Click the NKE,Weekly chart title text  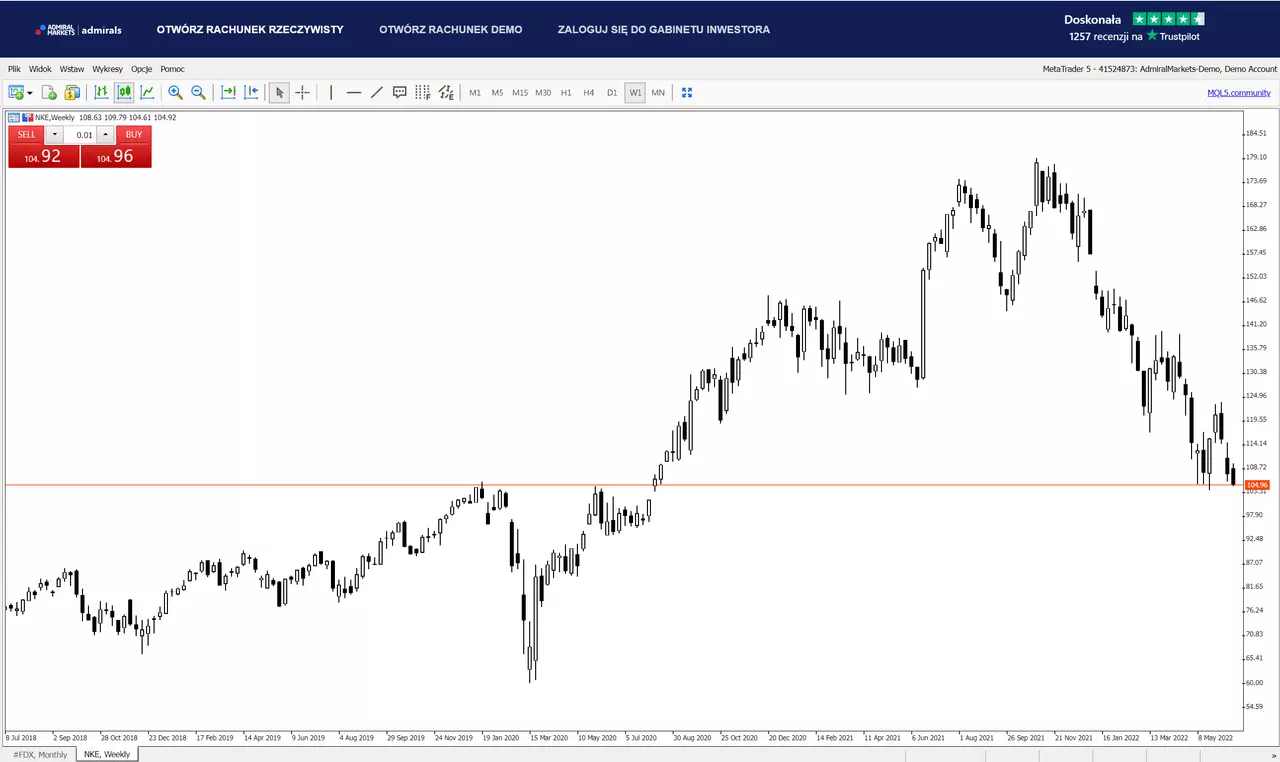pyautogui.click(x=55, y=117)
